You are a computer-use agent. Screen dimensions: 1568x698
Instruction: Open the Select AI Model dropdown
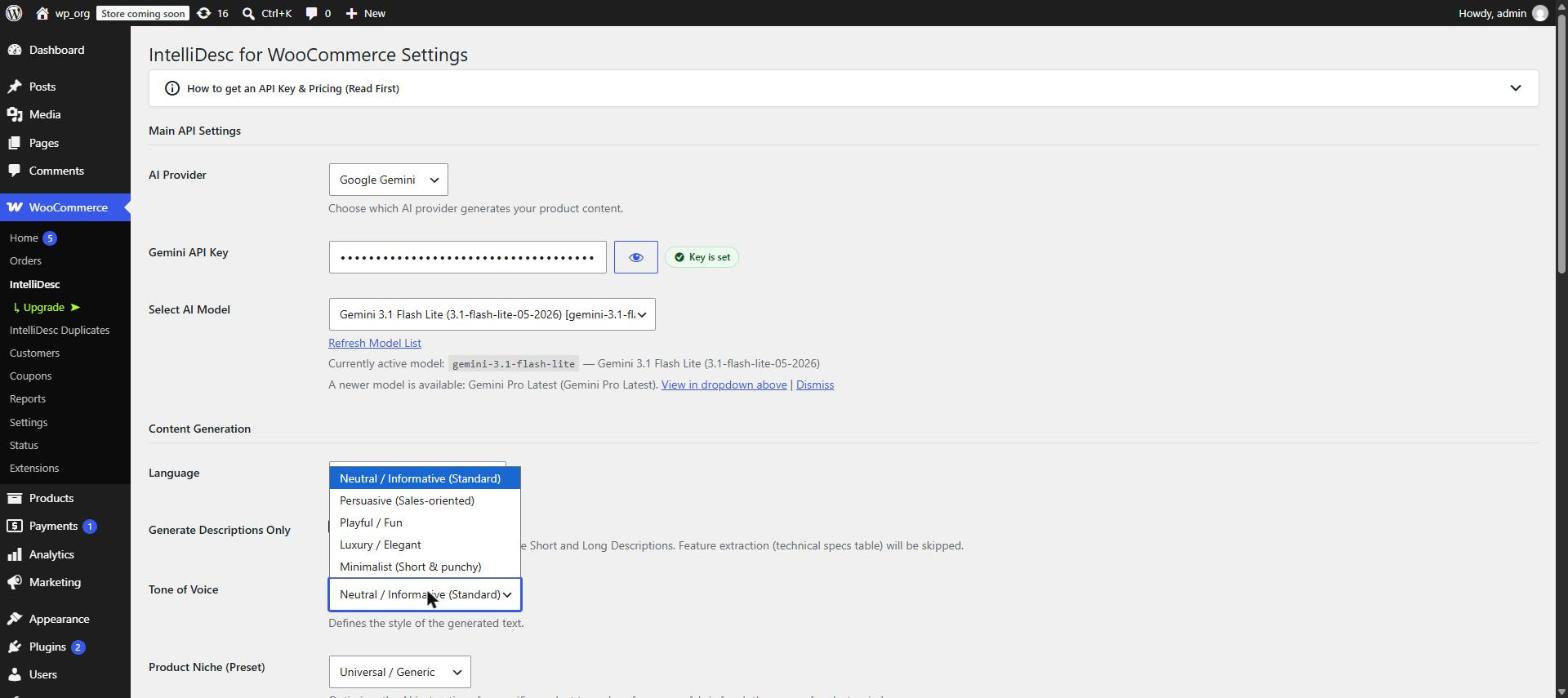492,315
